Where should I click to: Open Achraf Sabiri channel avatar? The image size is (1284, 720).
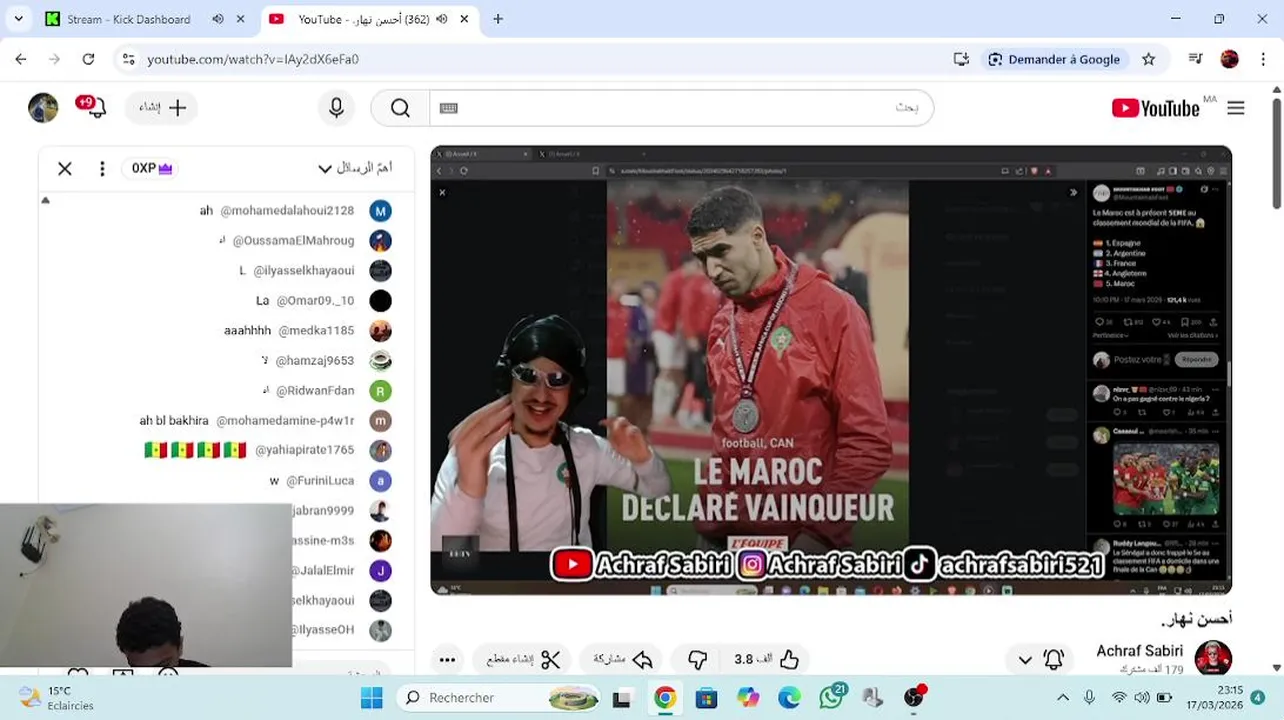pyautogui.click(x=1213, y=659)
